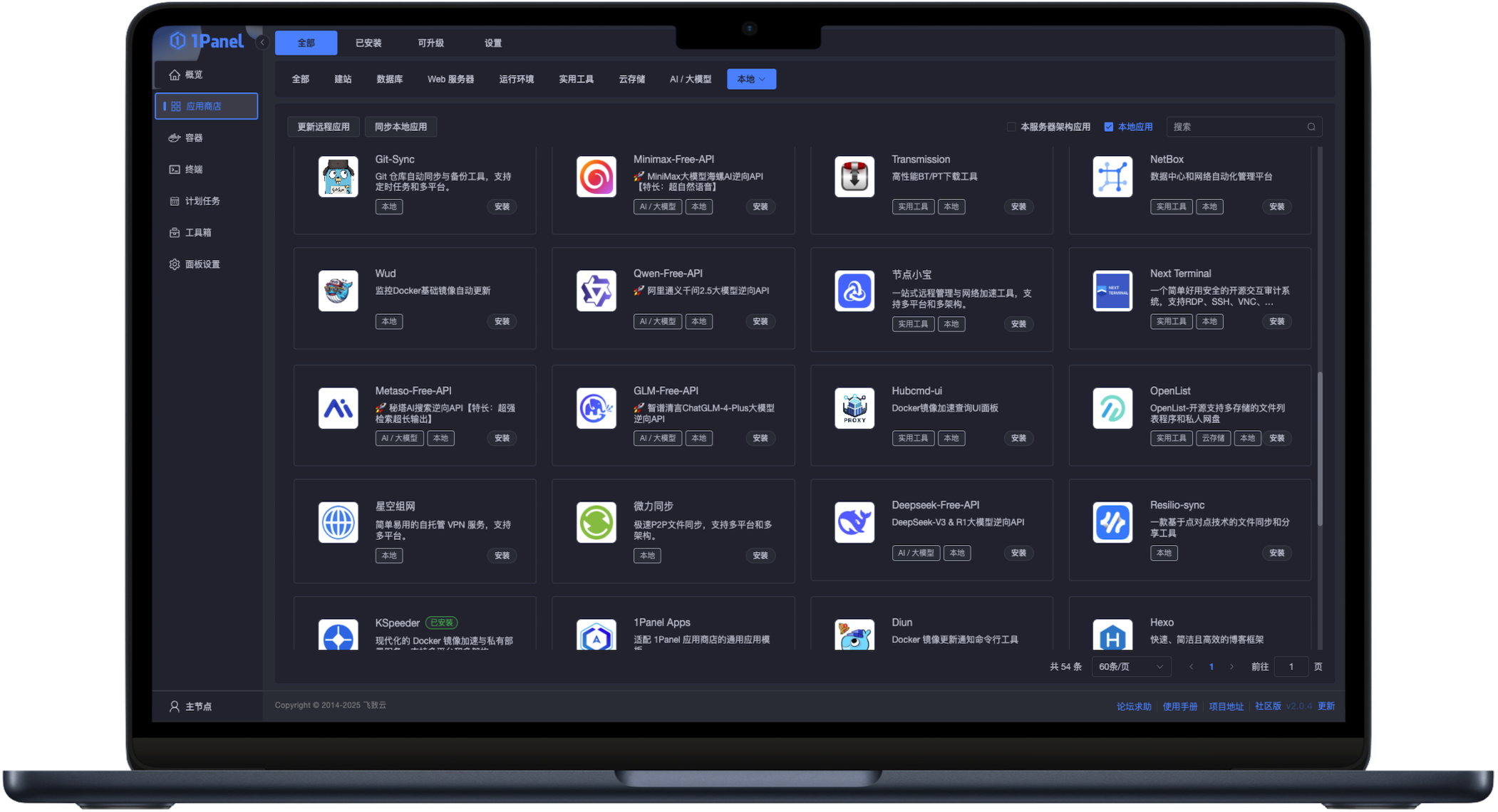Click the Hubcmd-ui proxy icon
1498x812 pixels.
click(x=854, y=407)
